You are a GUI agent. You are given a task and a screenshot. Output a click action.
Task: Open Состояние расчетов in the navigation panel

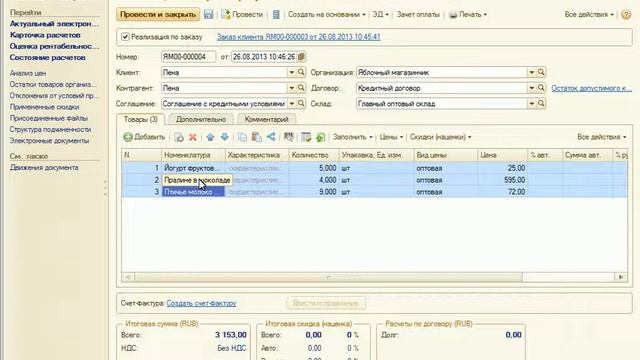click(x=47, y=58)
